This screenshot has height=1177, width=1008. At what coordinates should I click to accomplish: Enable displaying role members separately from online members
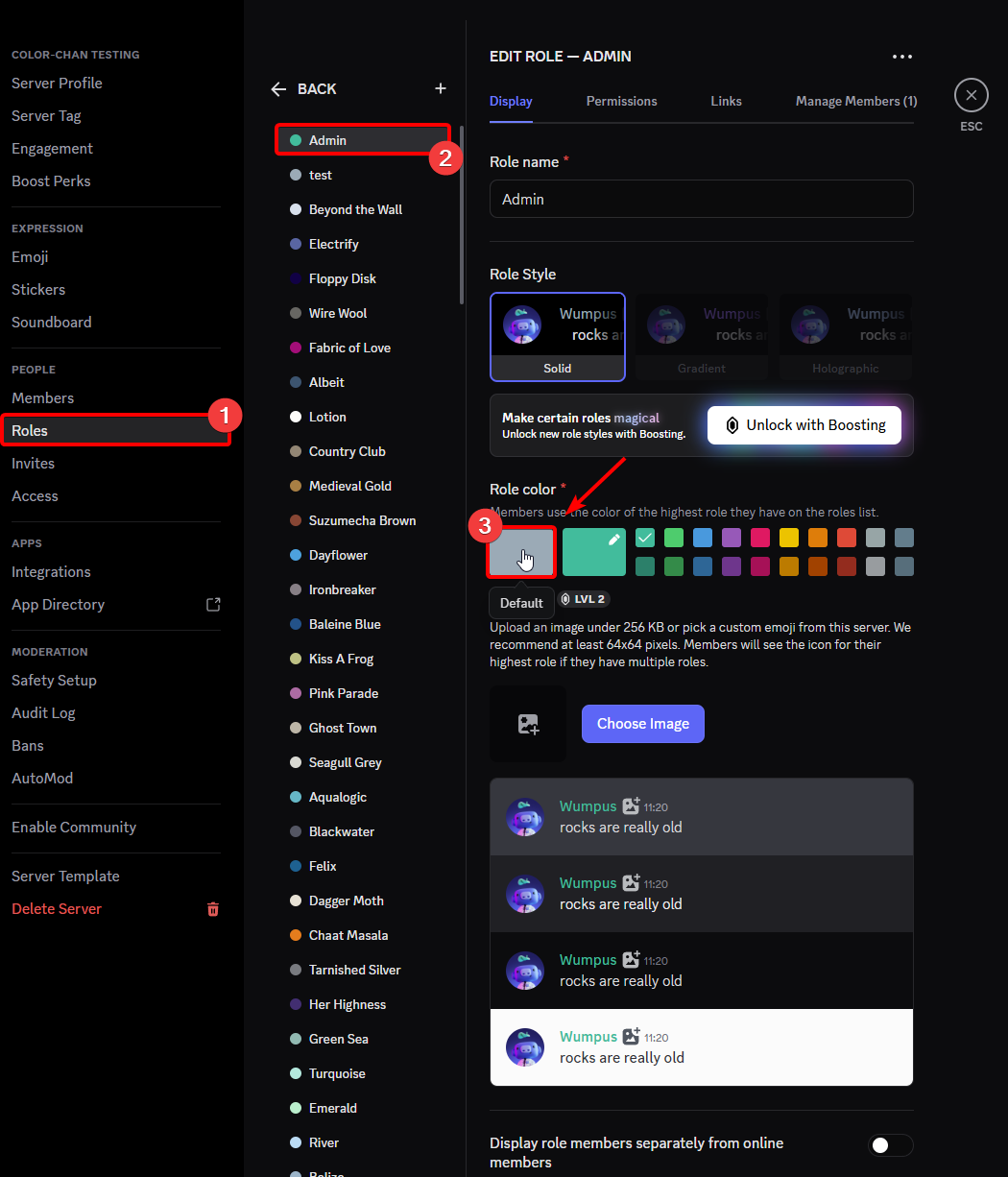(x=890, y=1144)
